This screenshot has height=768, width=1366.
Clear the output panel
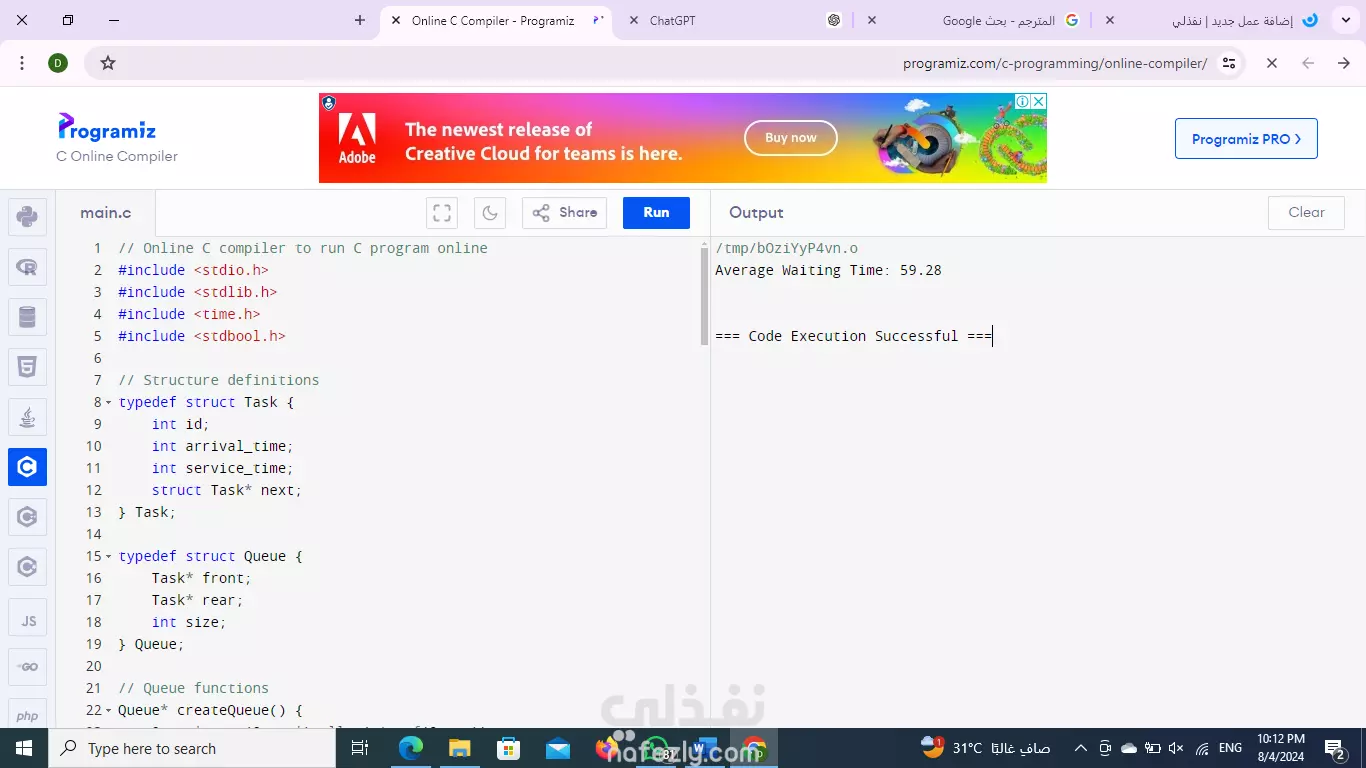click(1306, 213)
